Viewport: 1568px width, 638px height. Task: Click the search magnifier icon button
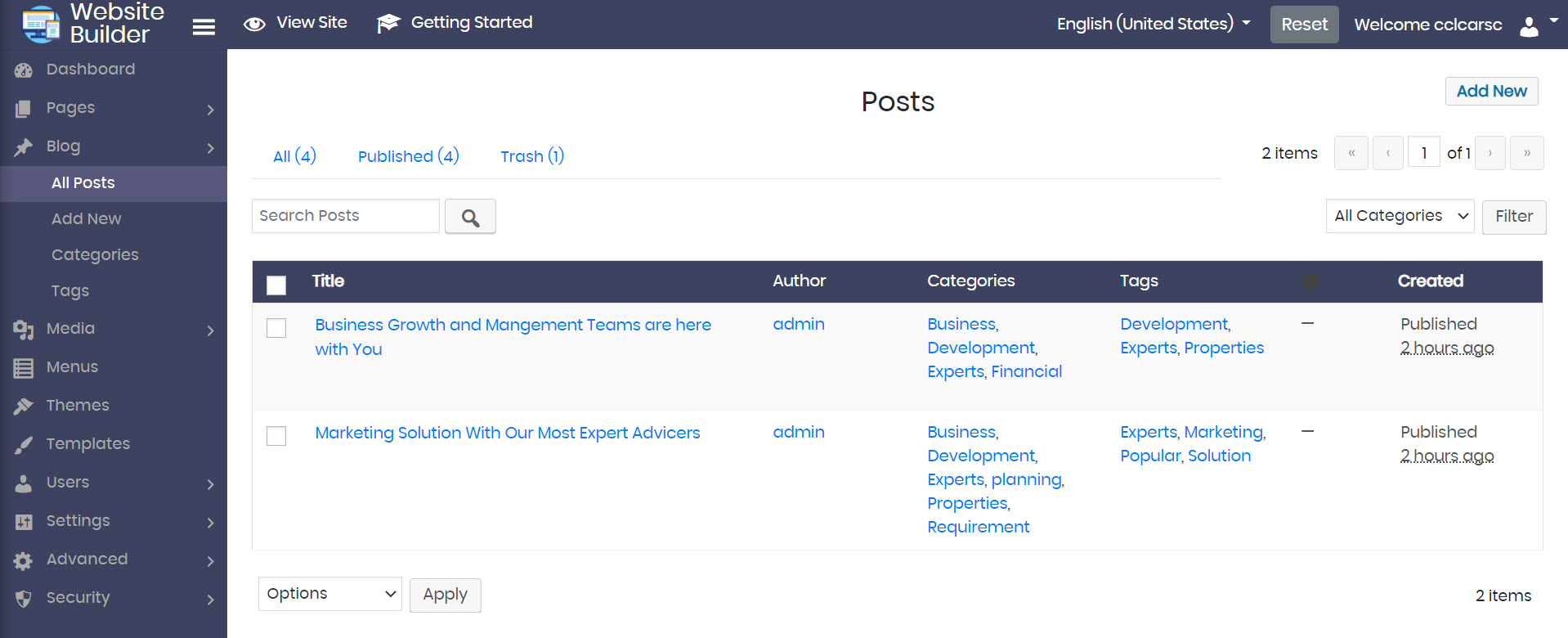470,217
